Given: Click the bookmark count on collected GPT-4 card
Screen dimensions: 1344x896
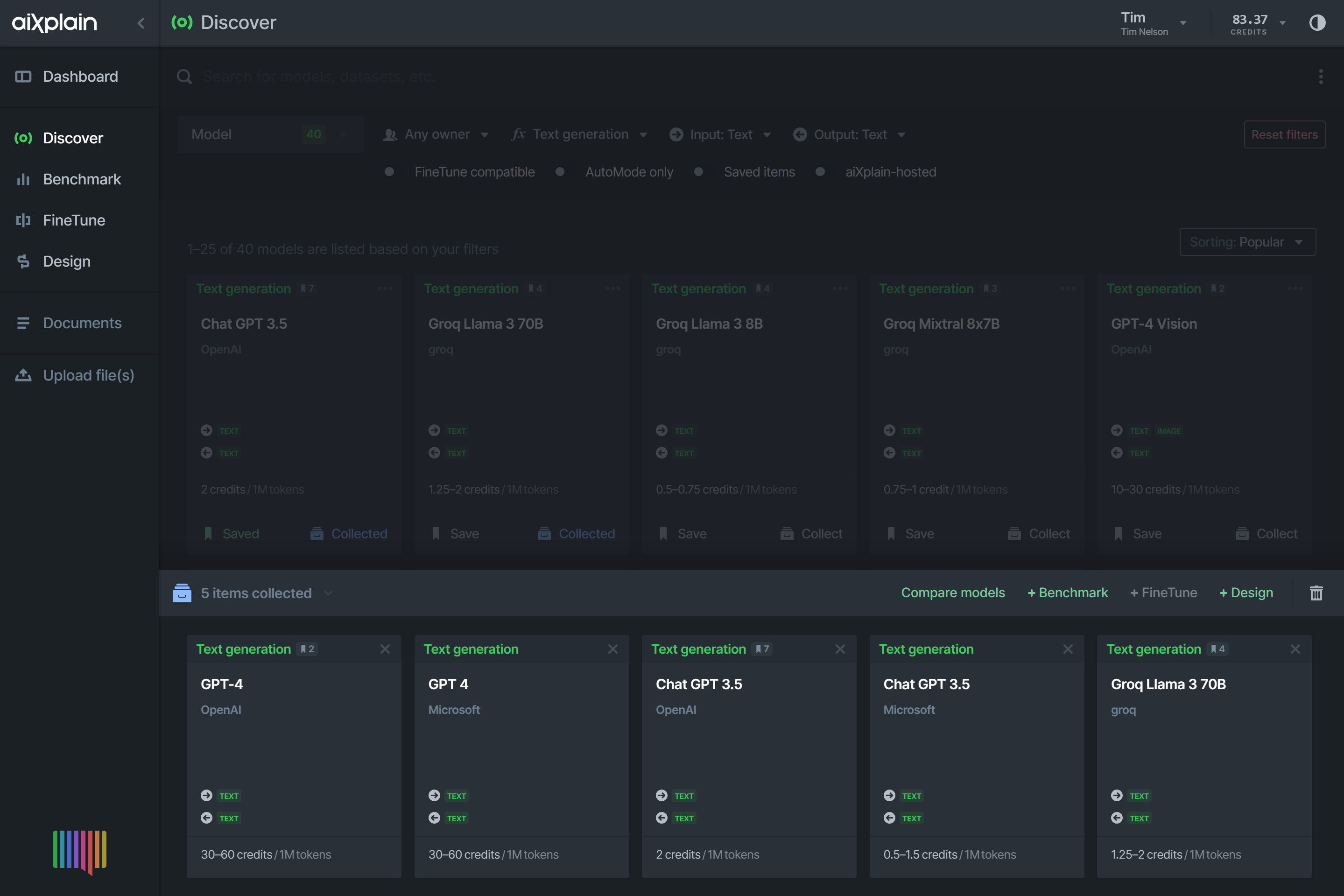Looking at the screenshot, I should (x=307, y=649).
